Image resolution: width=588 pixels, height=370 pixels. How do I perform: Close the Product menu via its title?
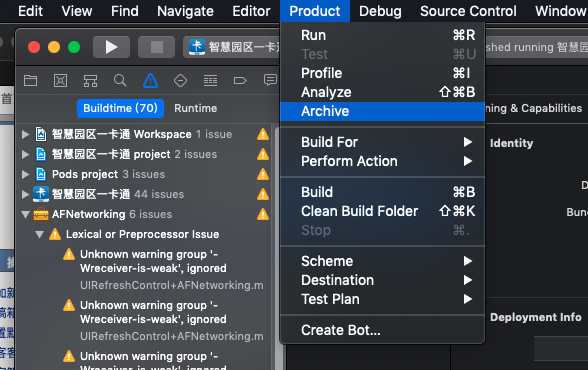[x=315, y=11]
